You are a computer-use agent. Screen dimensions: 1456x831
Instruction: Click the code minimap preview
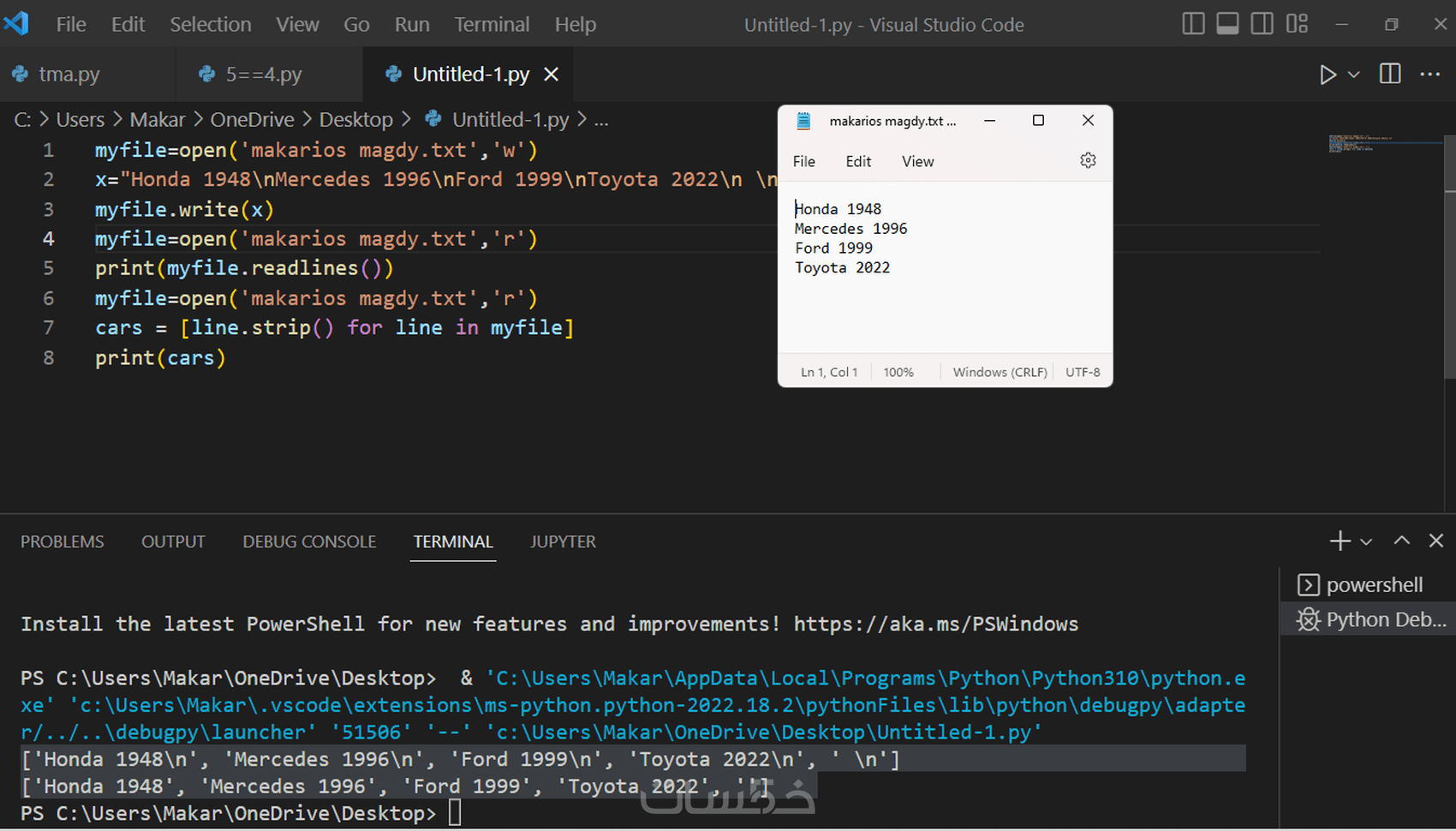tap(1364, 143)
